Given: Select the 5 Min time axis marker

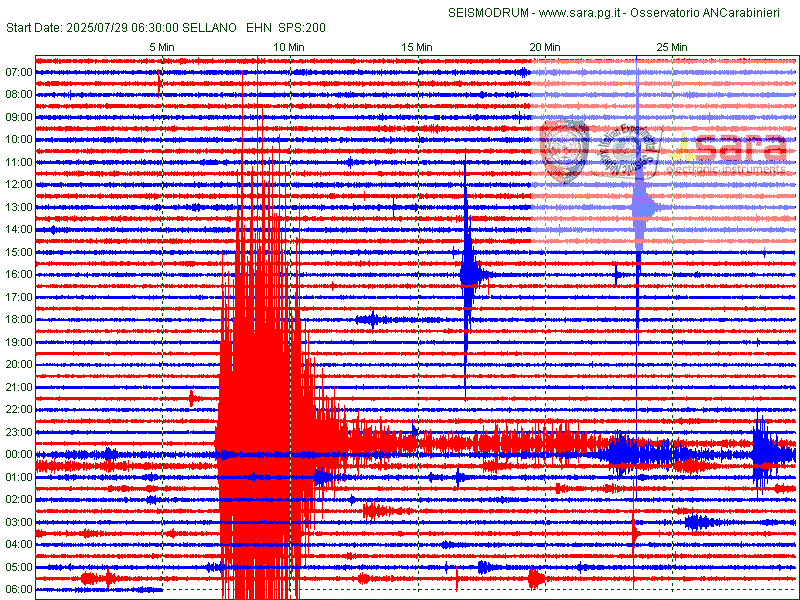Looking at the screenshot, I should pos(163,47).
